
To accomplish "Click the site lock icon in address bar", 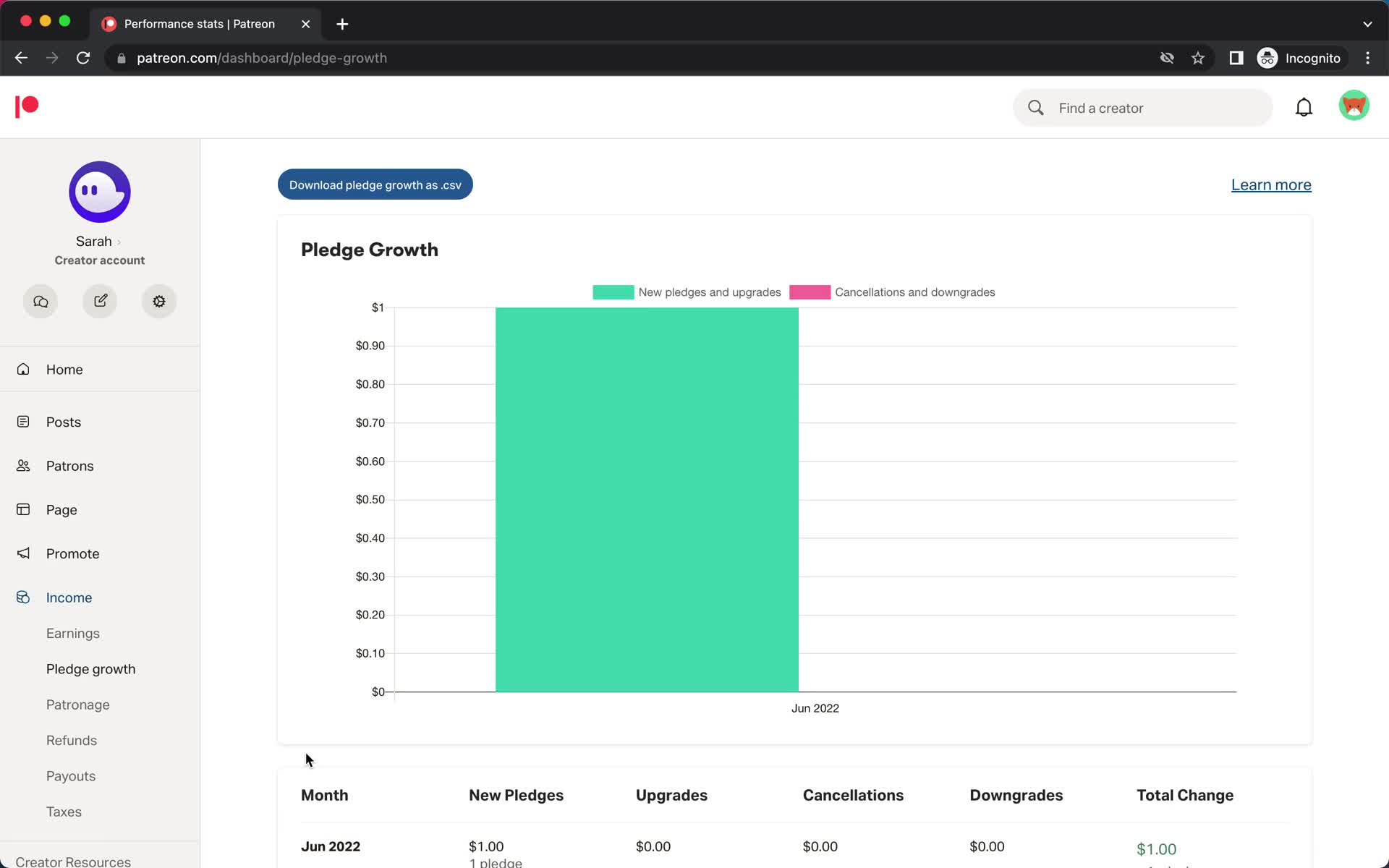I will [x=122, y=58].
